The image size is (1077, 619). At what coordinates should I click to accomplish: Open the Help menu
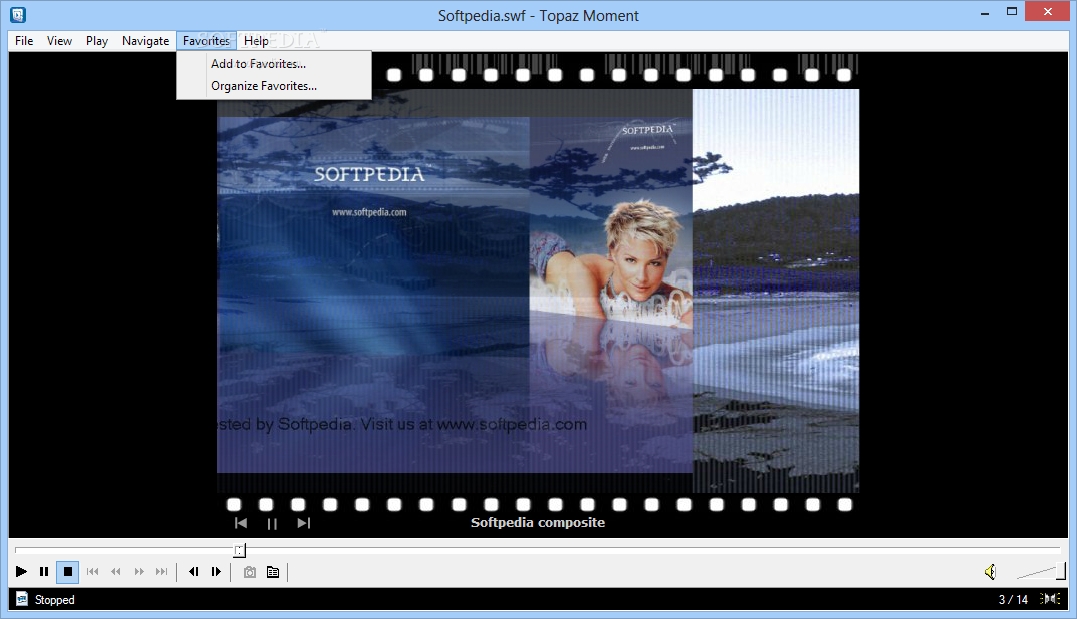pyautogui.click(x=256, y=41)
